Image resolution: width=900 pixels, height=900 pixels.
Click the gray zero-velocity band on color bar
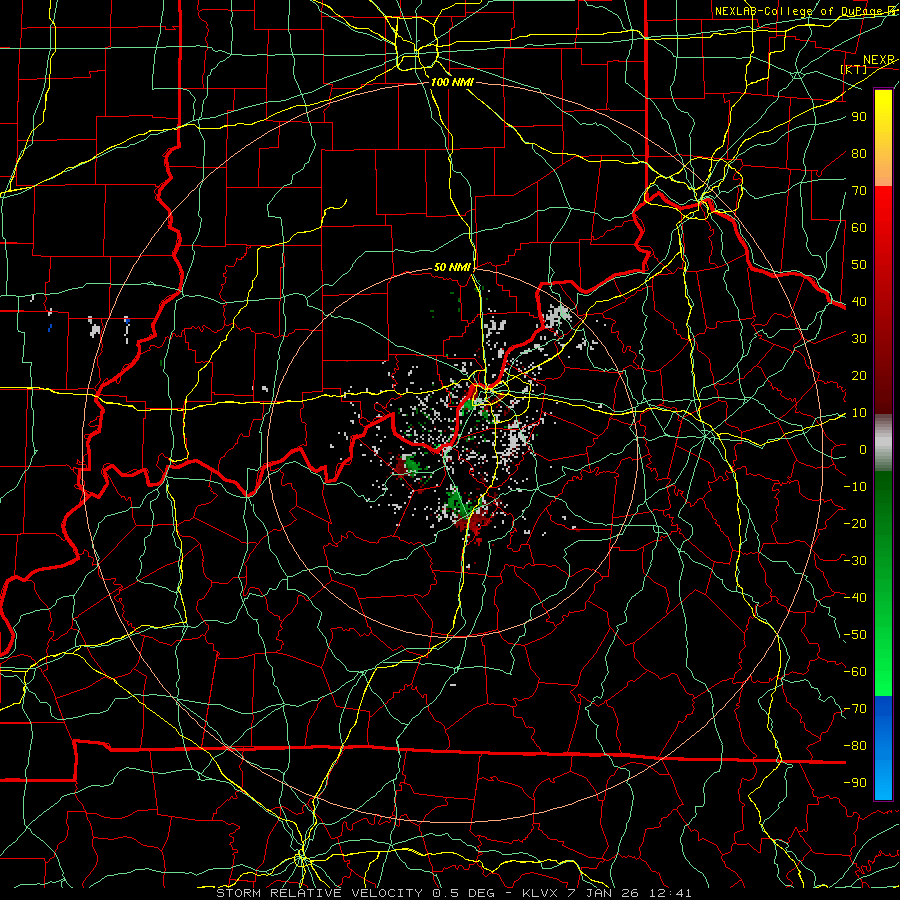(883, 442)
